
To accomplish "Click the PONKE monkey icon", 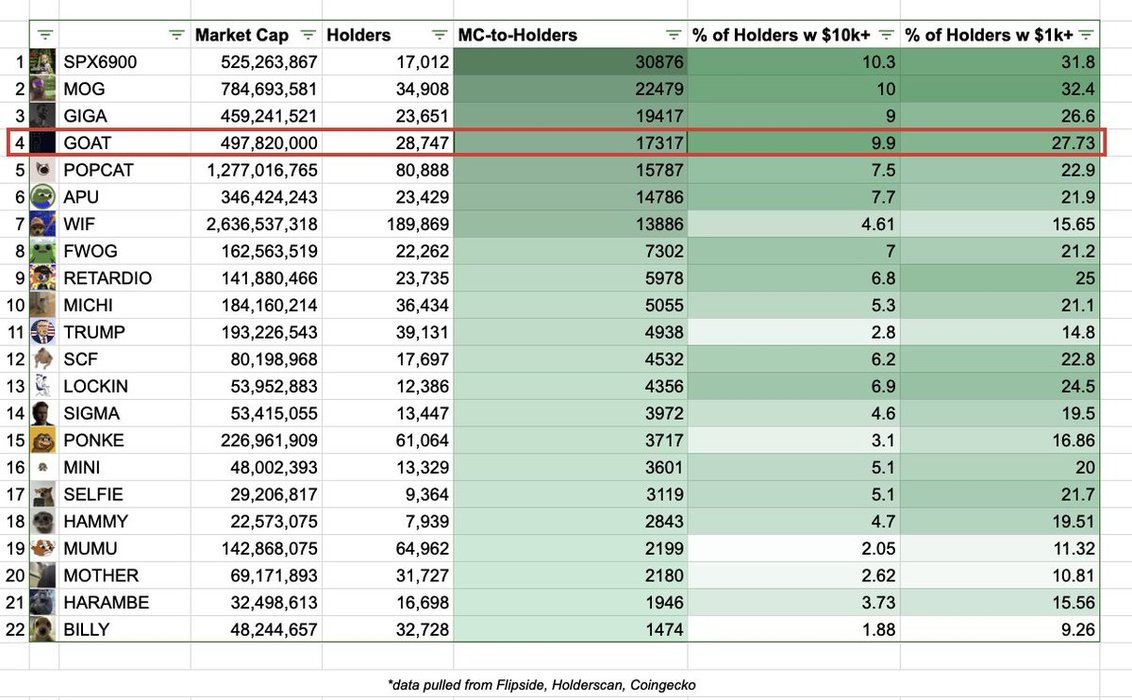I will click(x=43, y=440).
